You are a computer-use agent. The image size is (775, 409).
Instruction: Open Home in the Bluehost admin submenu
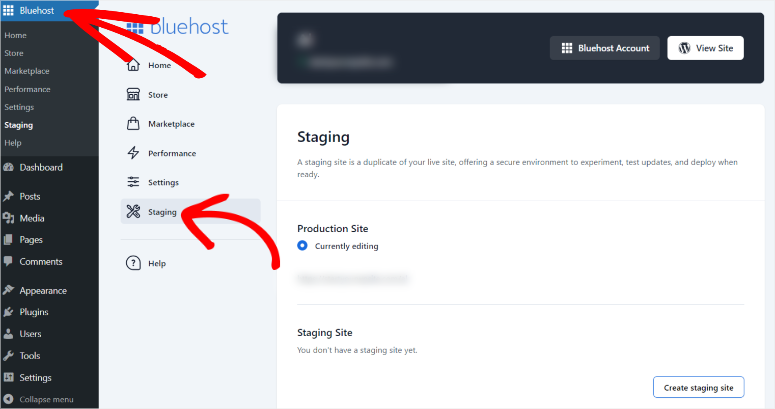click(x=15, y=35)
